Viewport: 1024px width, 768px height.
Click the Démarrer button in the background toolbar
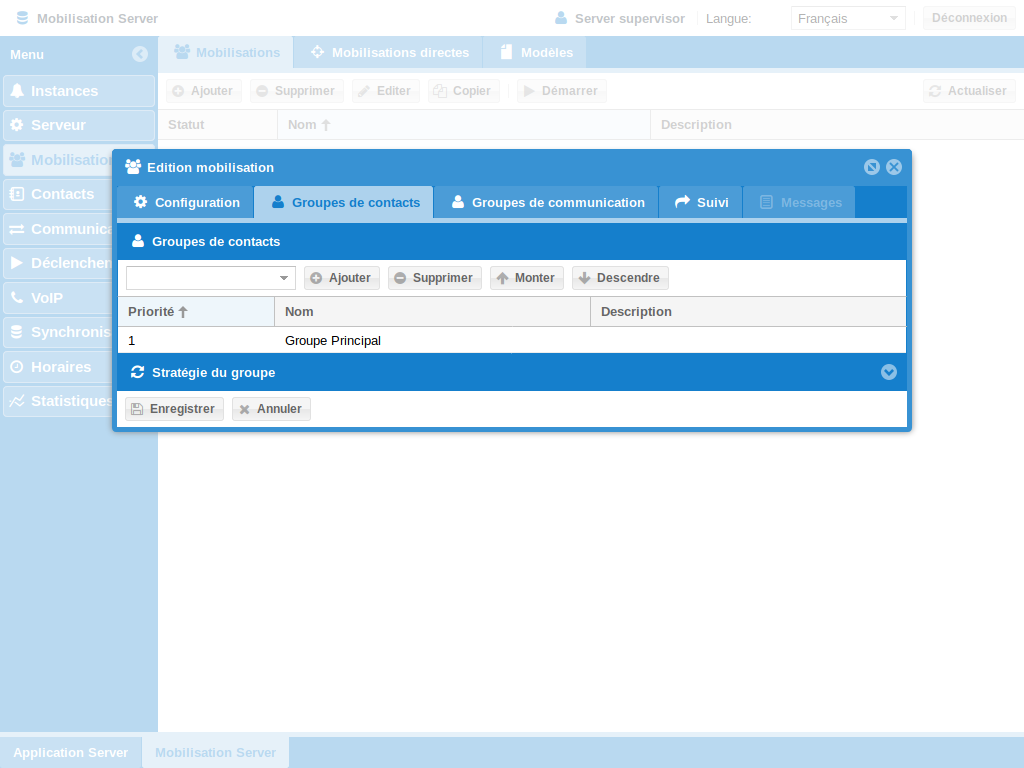[x=562, y=91]
